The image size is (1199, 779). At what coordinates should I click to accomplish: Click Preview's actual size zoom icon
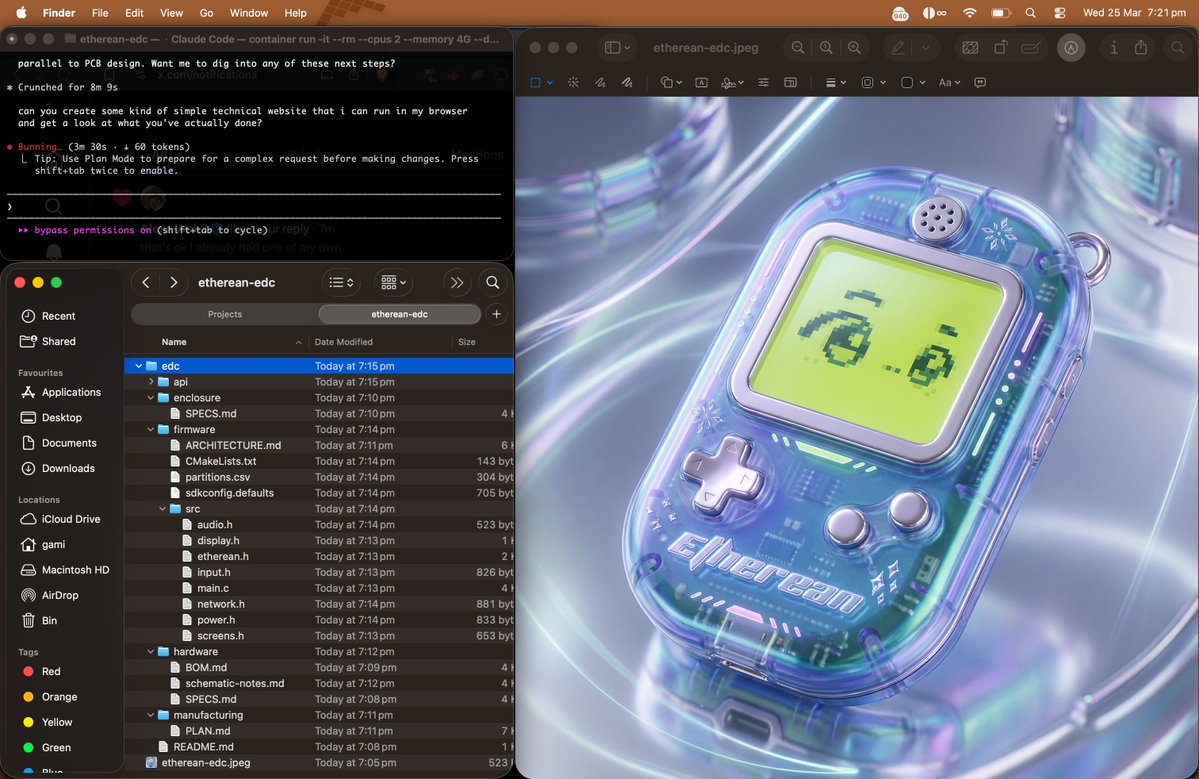(x=826, y=47)
